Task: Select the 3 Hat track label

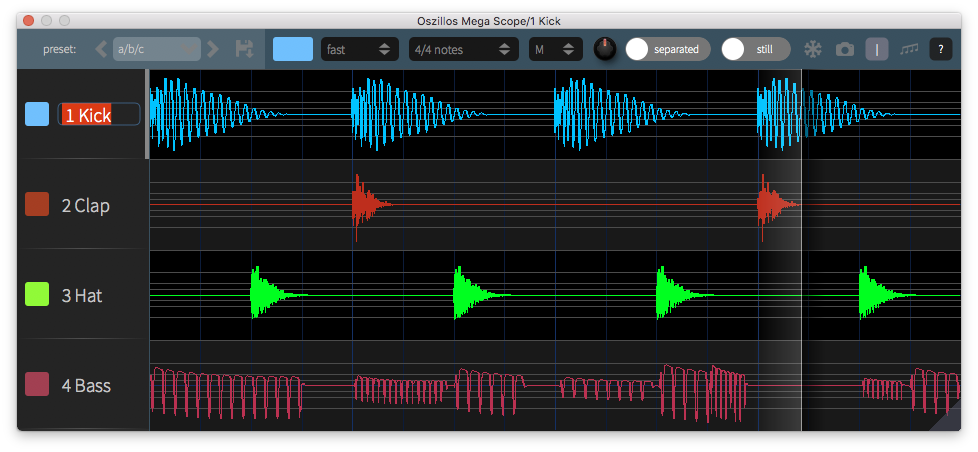Action: [82, 295]
